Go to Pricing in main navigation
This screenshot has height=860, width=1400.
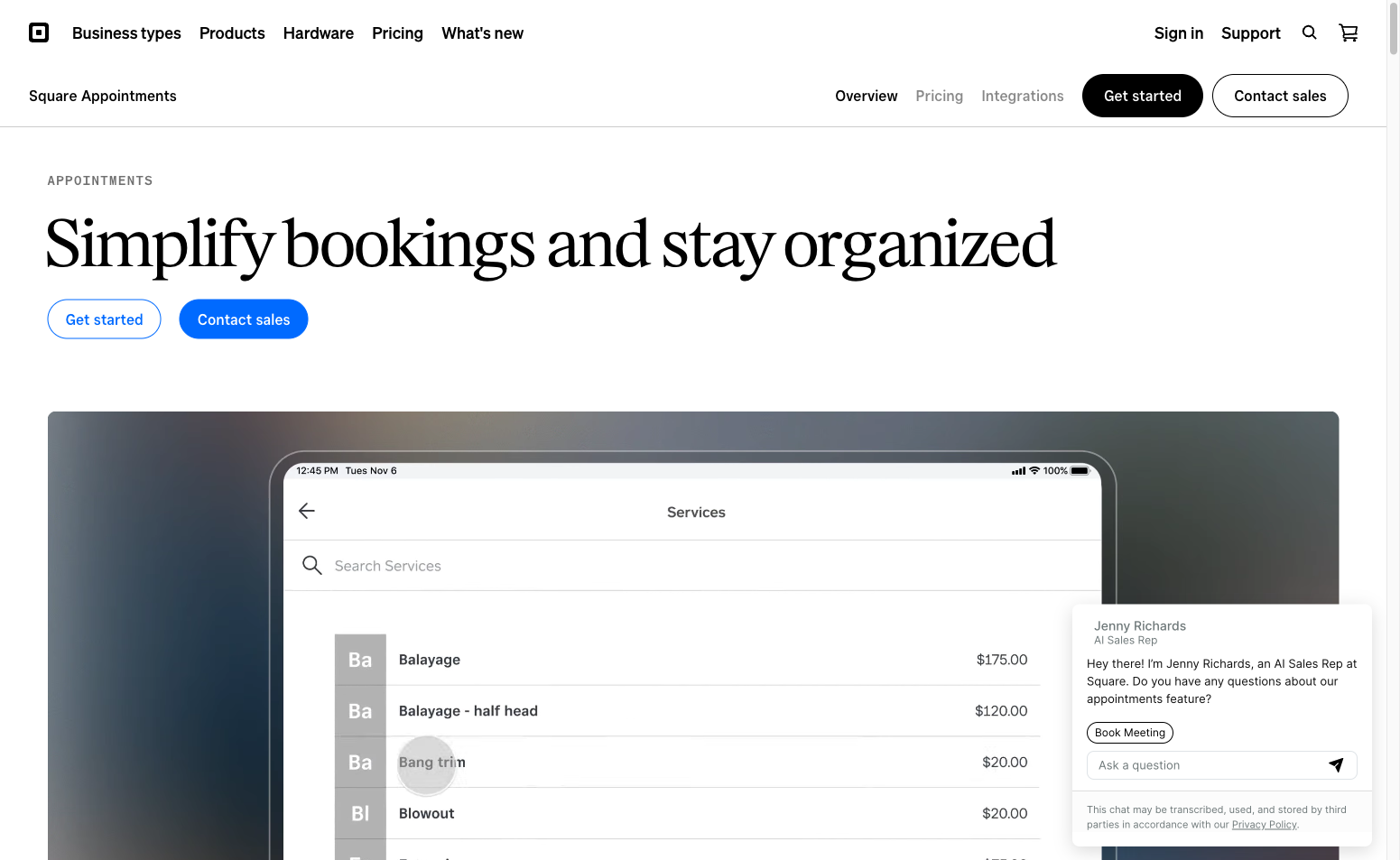(397, 33)
